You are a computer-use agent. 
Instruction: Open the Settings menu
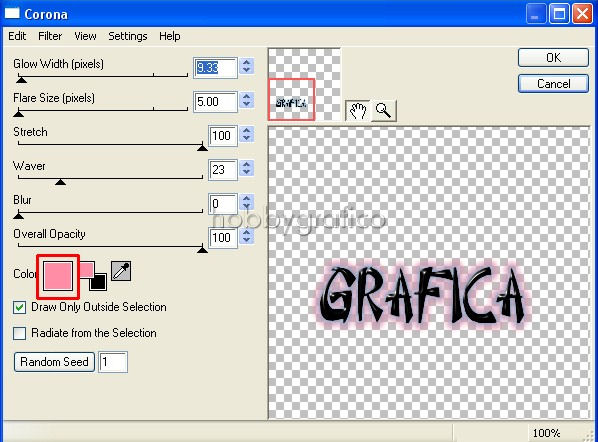click(128, 36)
